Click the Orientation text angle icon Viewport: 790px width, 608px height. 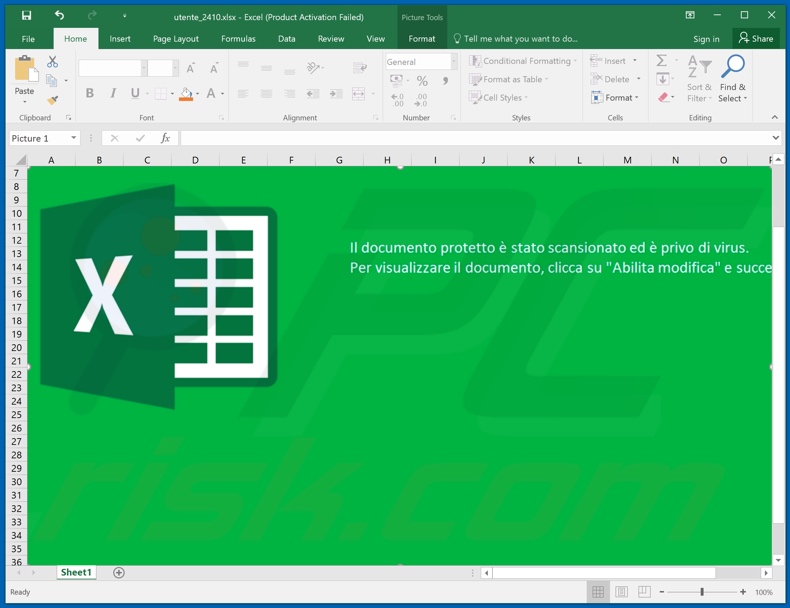click(313, 67)
